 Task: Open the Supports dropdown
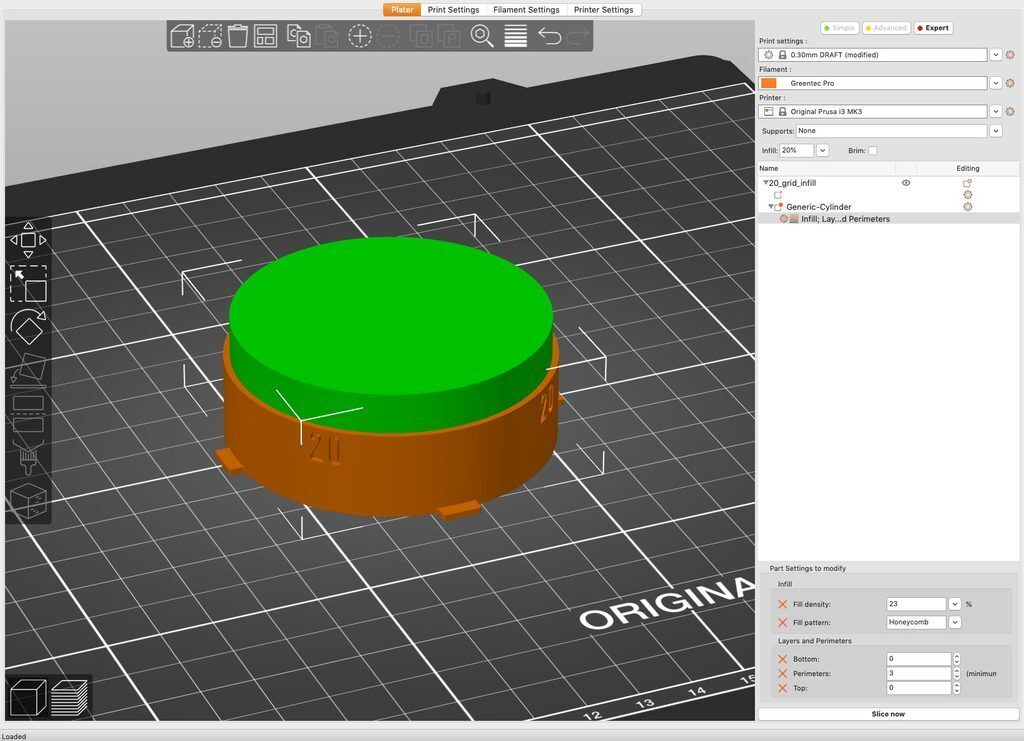[995, 131]
